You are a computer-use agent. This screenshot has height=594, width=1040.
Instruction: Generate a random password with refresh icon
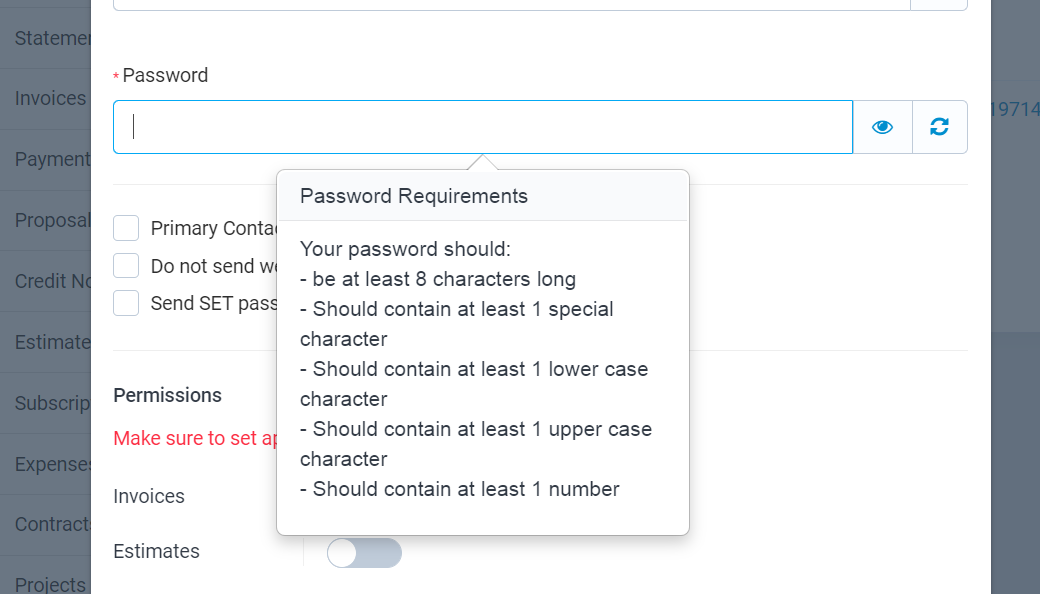[x=939, y=127]
